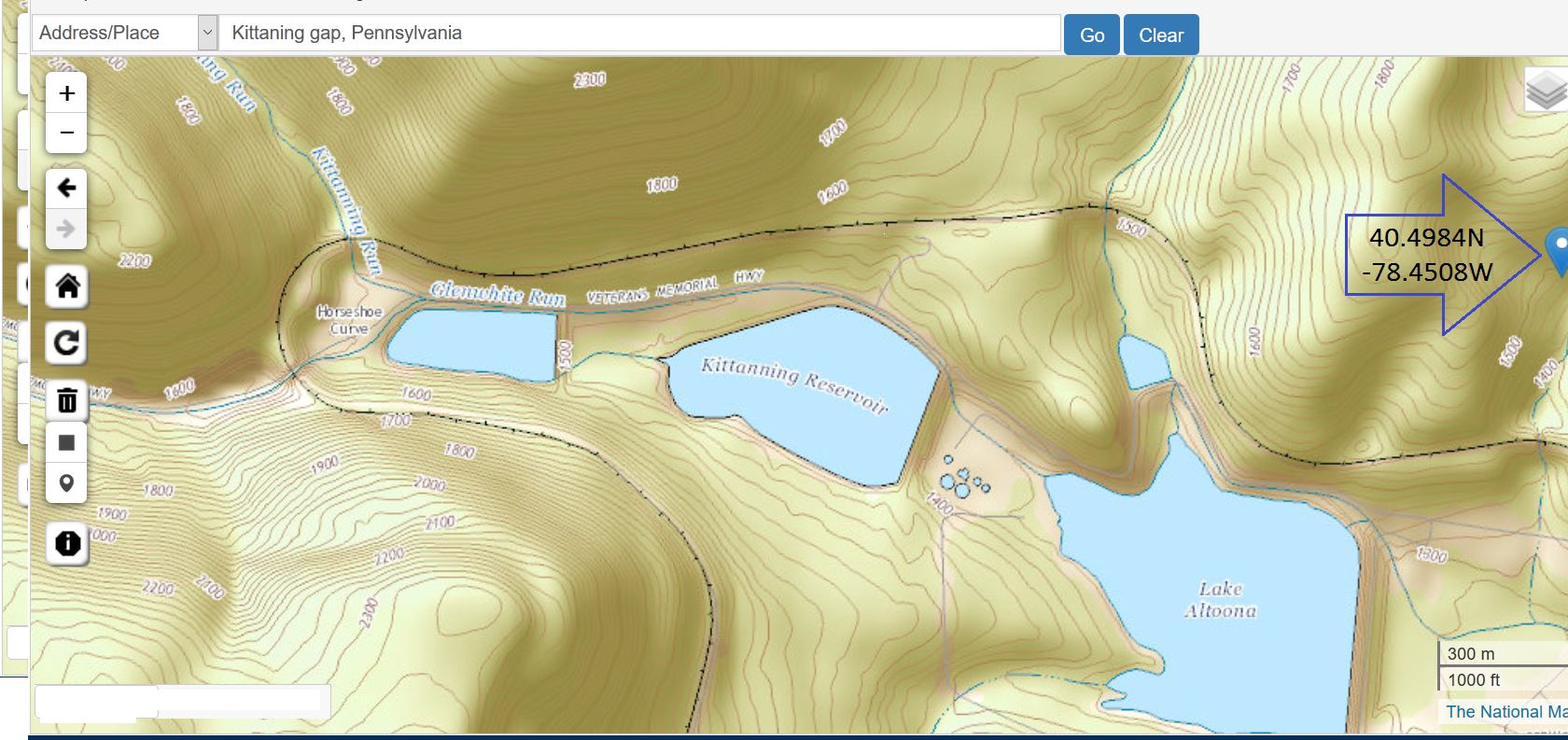The image size is (1568, 740).
Task: Clear the search with the Clear button
Action: (x=1161, y=35)
